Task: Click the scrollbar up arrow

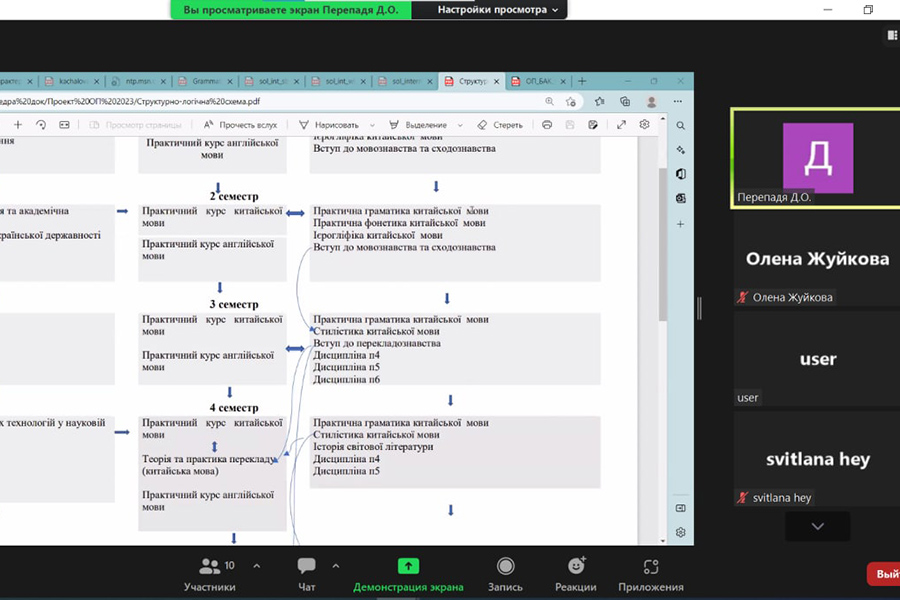Action: point(662,119)
